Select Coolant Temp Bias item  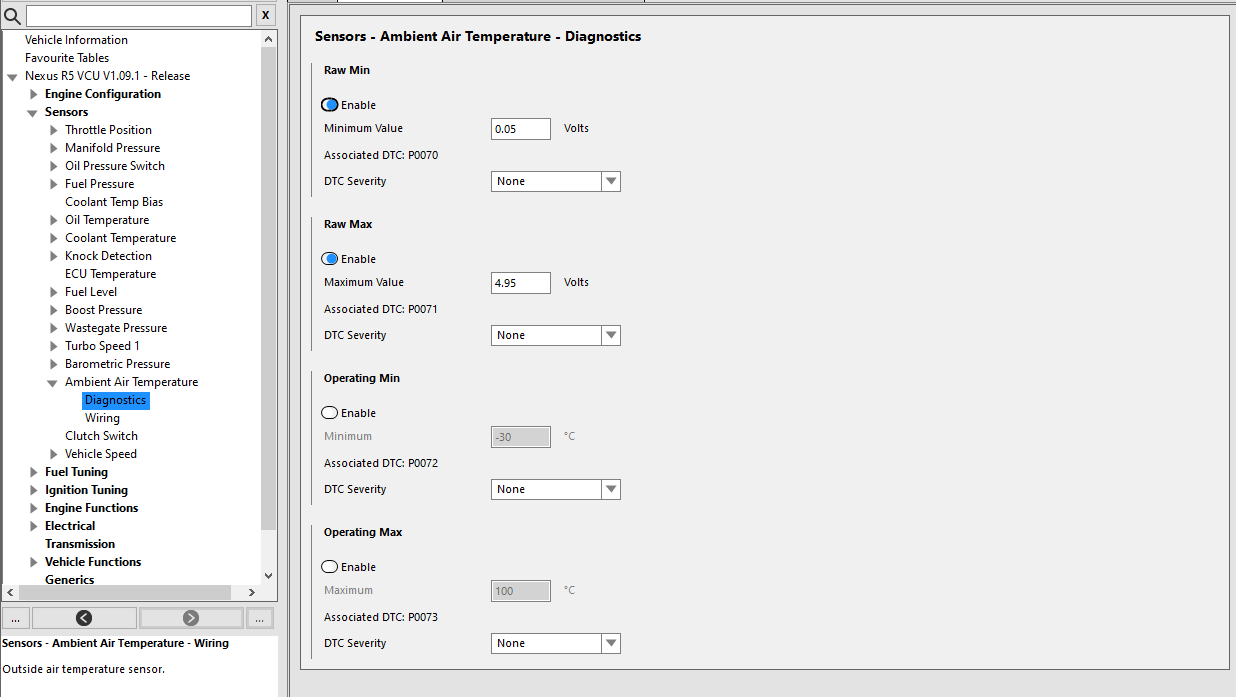pos(114,202)
